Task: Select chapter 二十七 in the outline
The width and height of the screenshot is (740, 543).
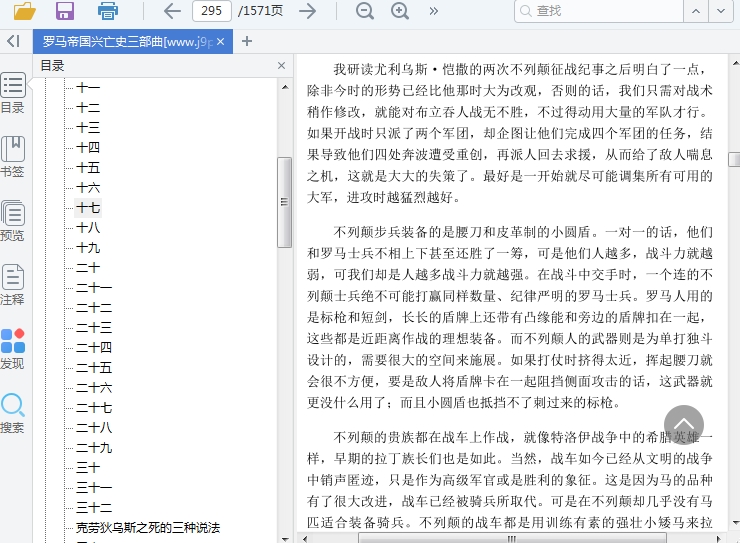Action: pos(94,408)
